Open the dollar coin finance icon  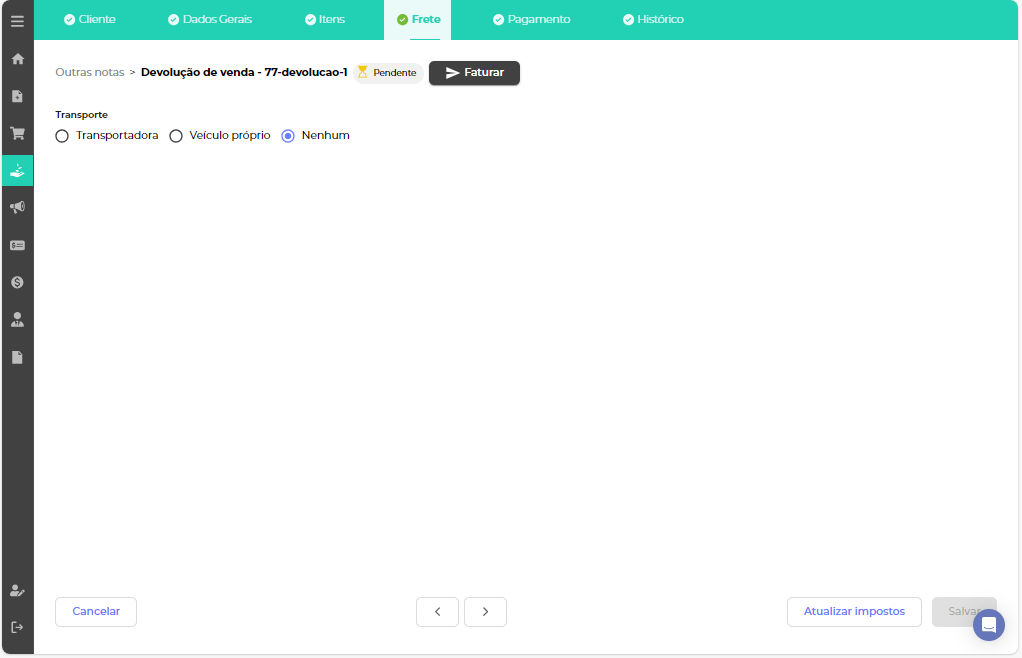(17, 283)
